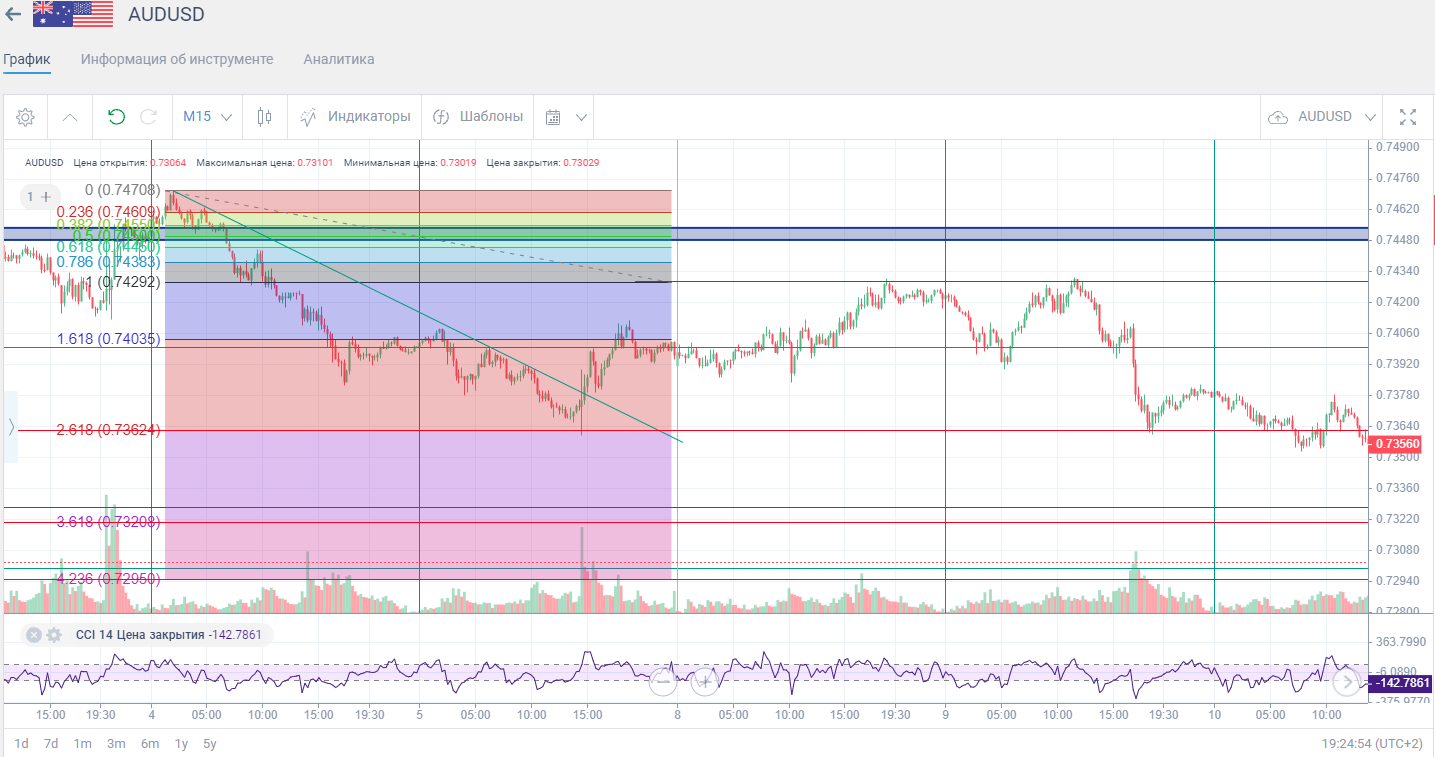Viewport: 1435px width, 757px height.
Task: Switch to the График tab
Action: pos(27,60)
